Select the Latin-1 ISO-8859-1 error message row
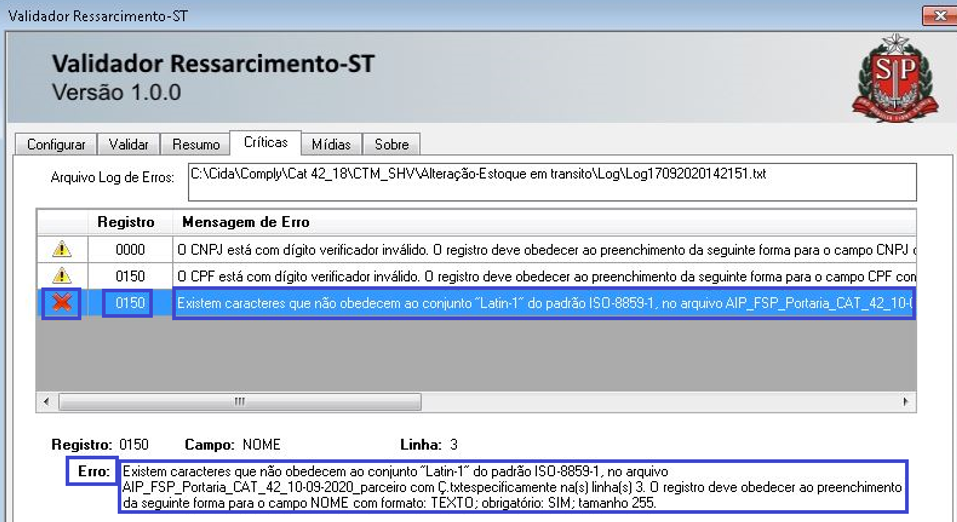957x522 pixels. (x=545, y=303)
